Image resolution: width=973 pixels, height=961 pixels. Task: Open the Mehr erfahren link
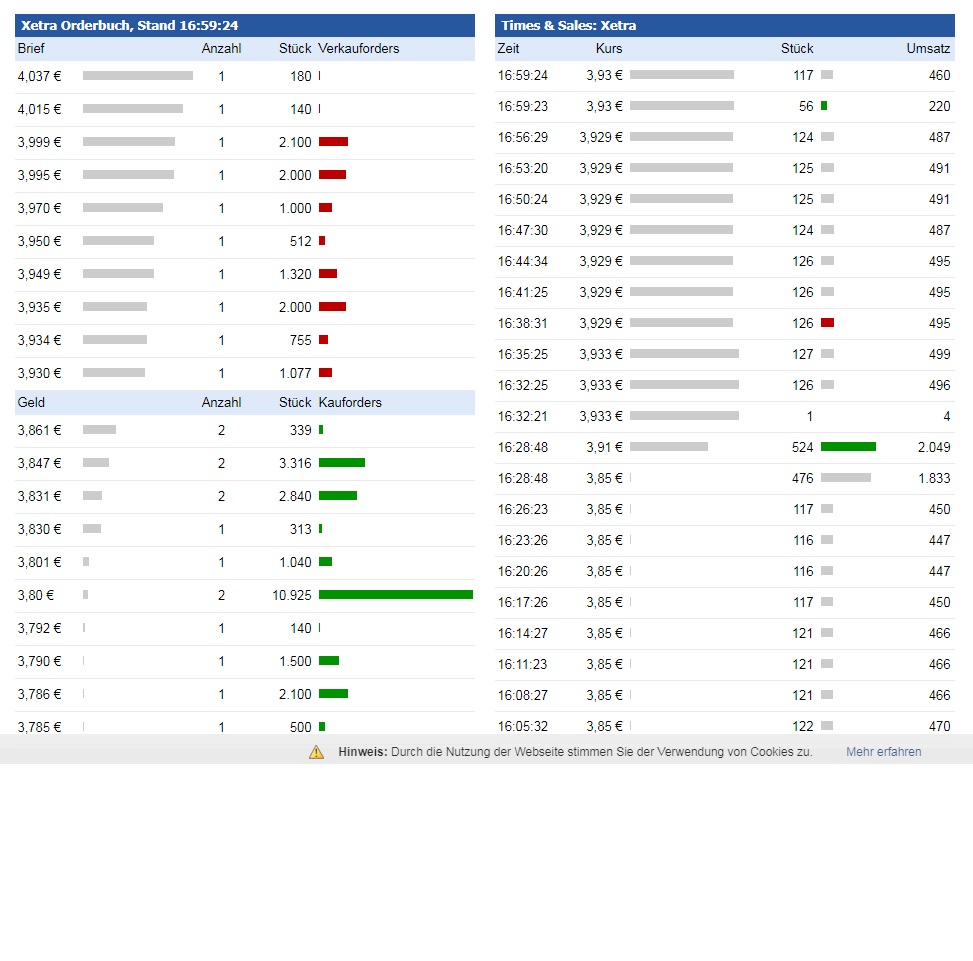[x=883, y=752]
